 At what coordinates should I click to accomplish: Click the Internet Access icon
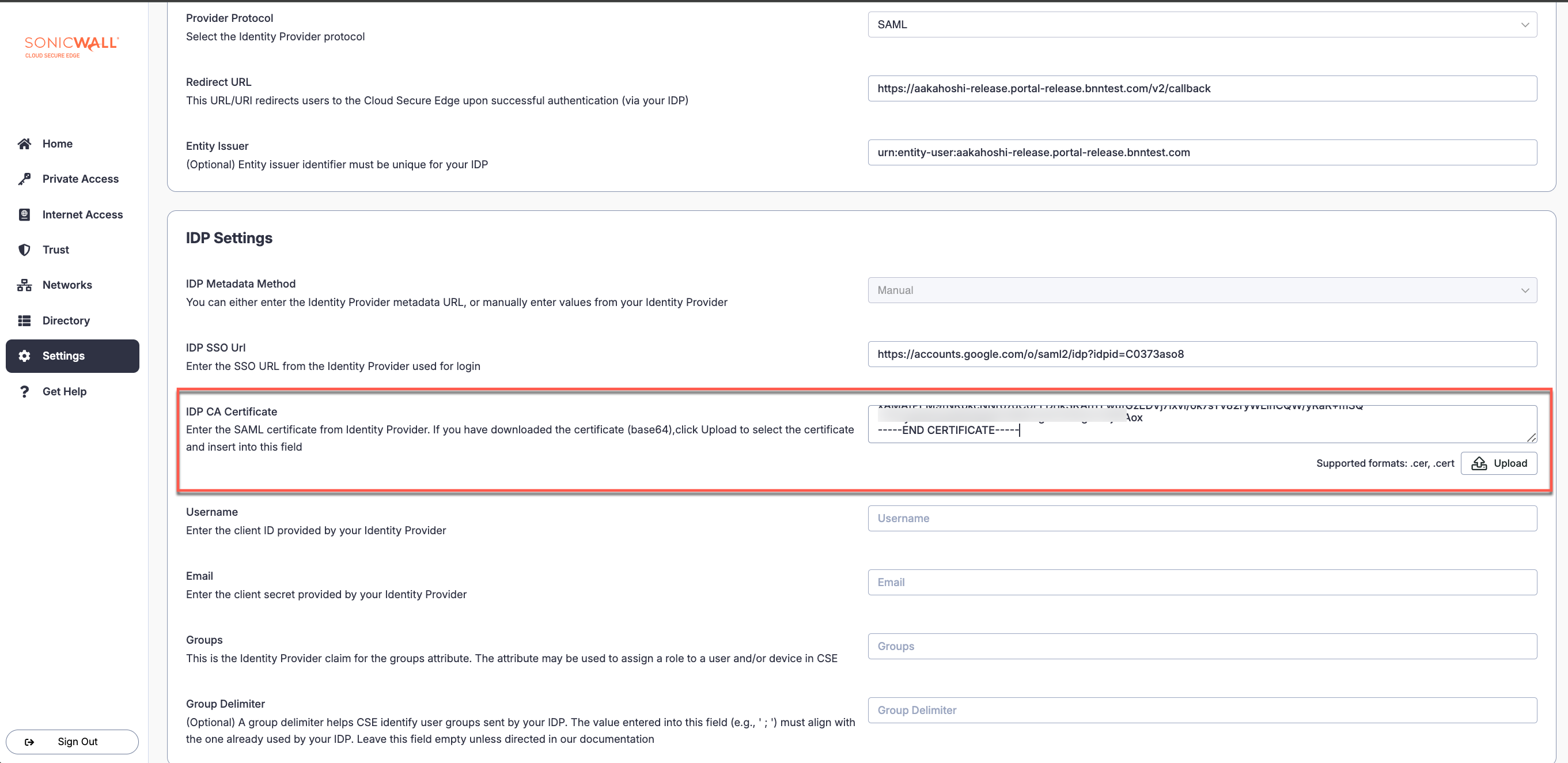24,214
